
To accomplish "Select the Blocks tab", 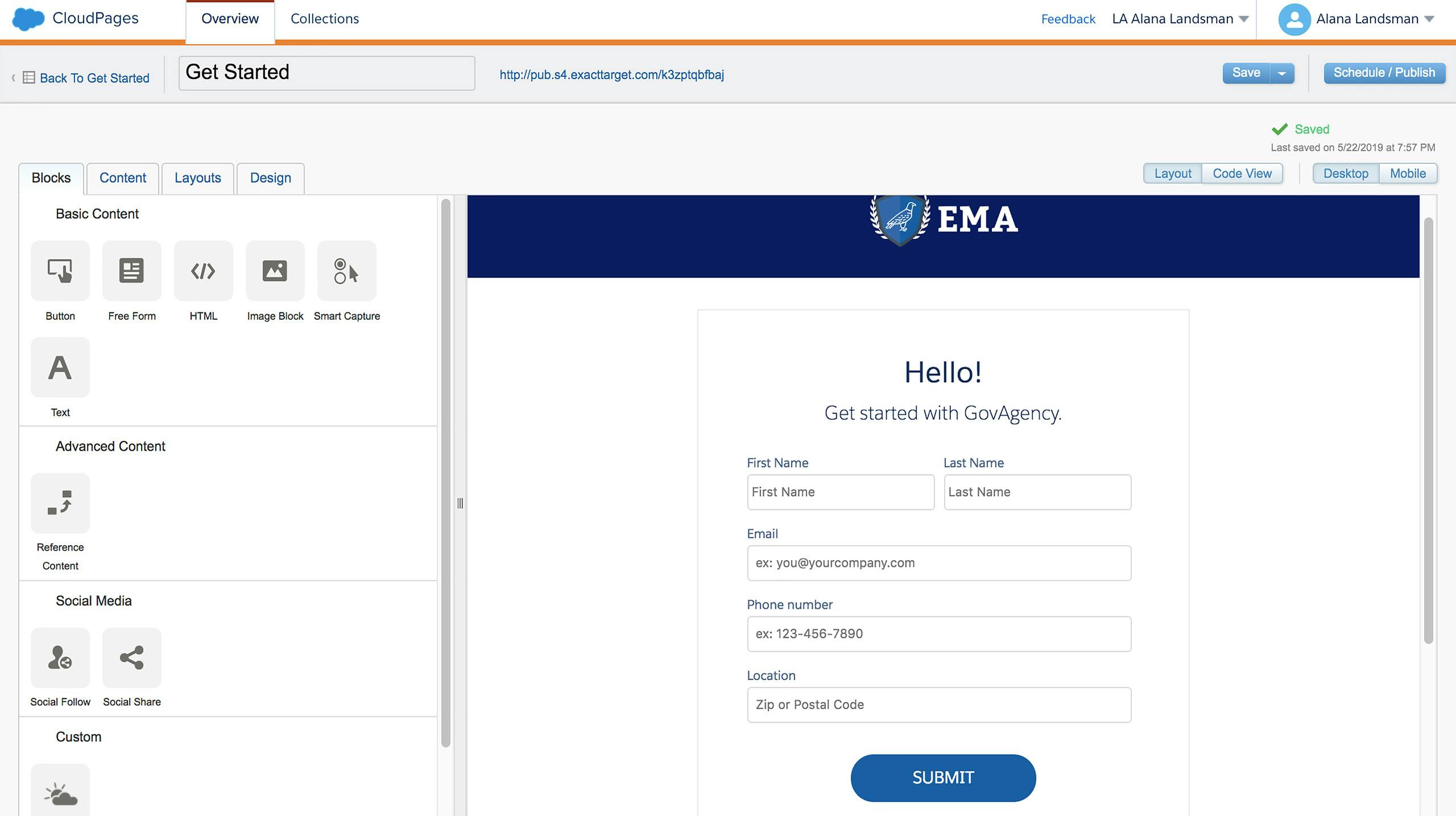I will click(x=51, y=177).
